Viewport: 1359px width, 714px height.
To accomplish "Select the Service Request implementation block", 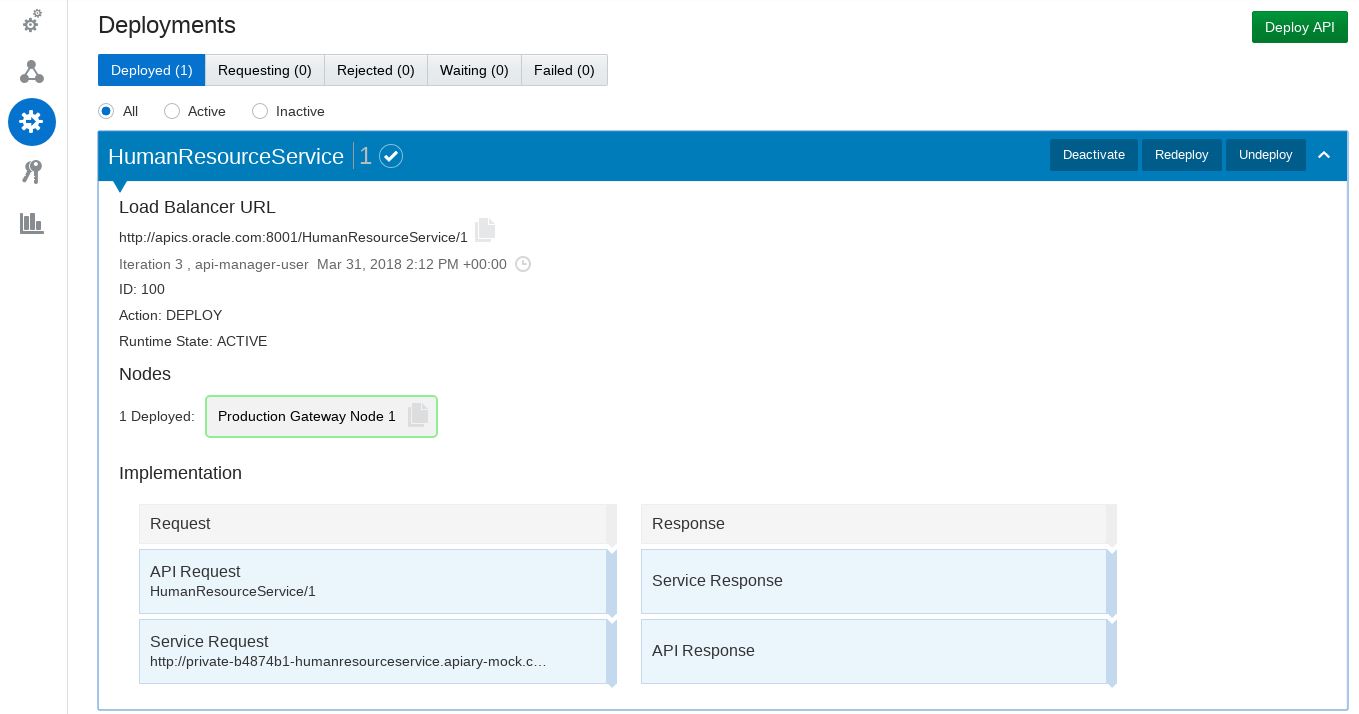I will point(372,651).
